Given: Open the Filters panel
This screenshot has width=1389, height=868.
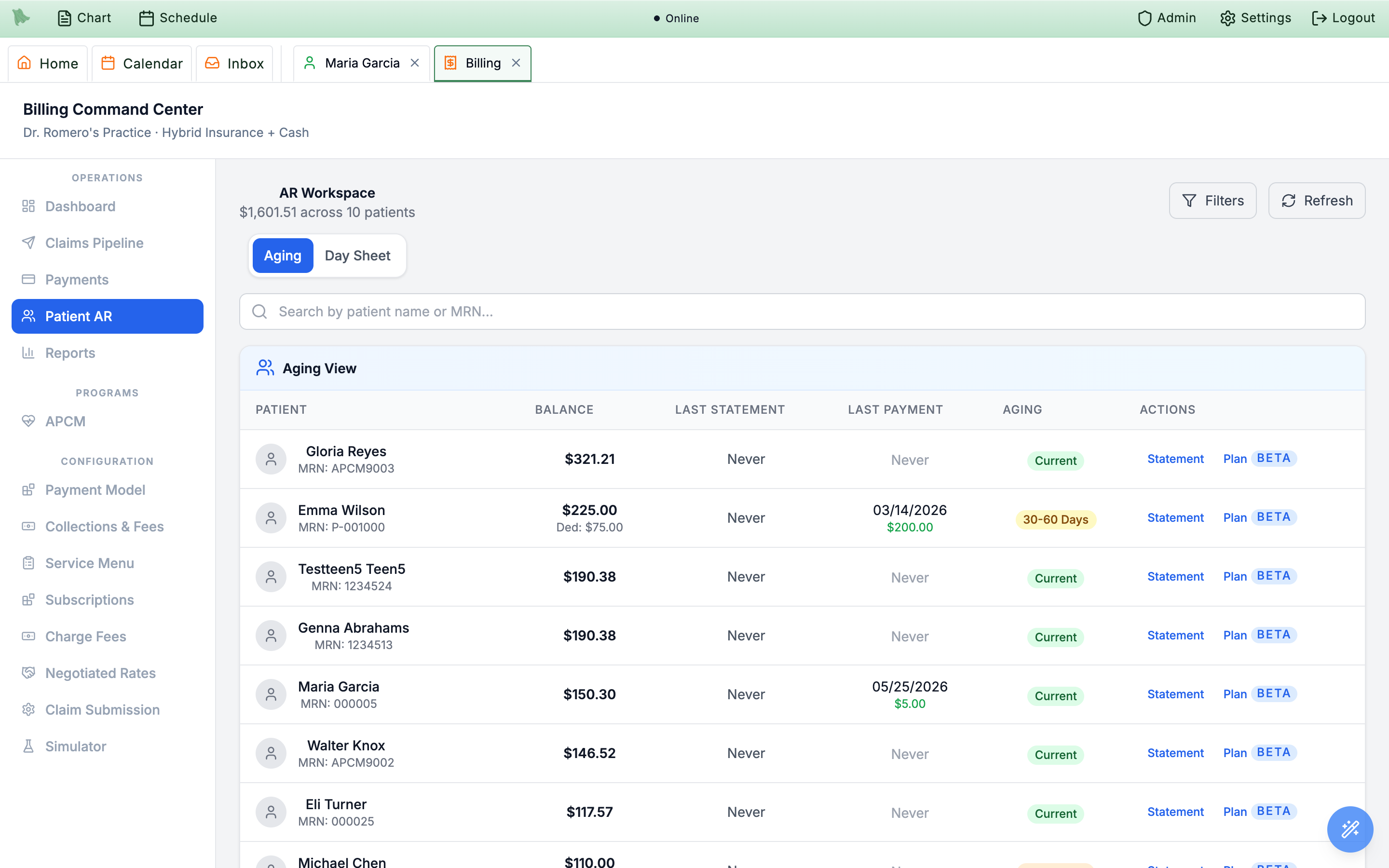Looking at the screenshot, I should click(x=1212, y=200).
